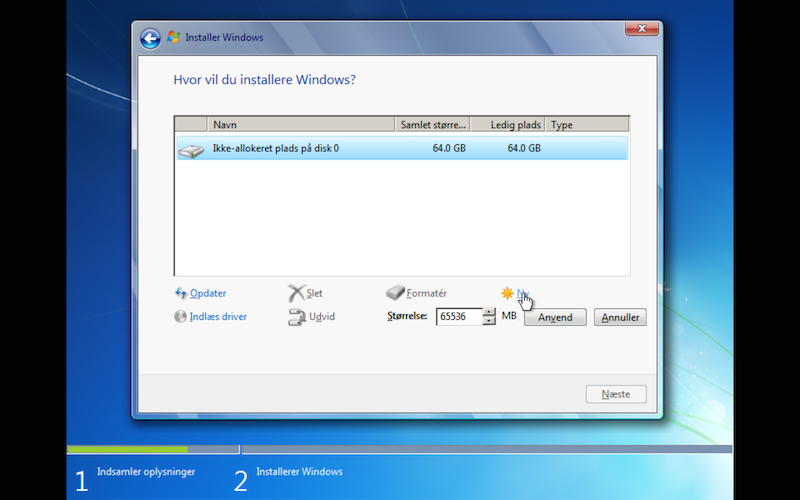This screenshot has width=800, height=500.
Task: Increase size with spinner up arrow
Action: [489, 312]
